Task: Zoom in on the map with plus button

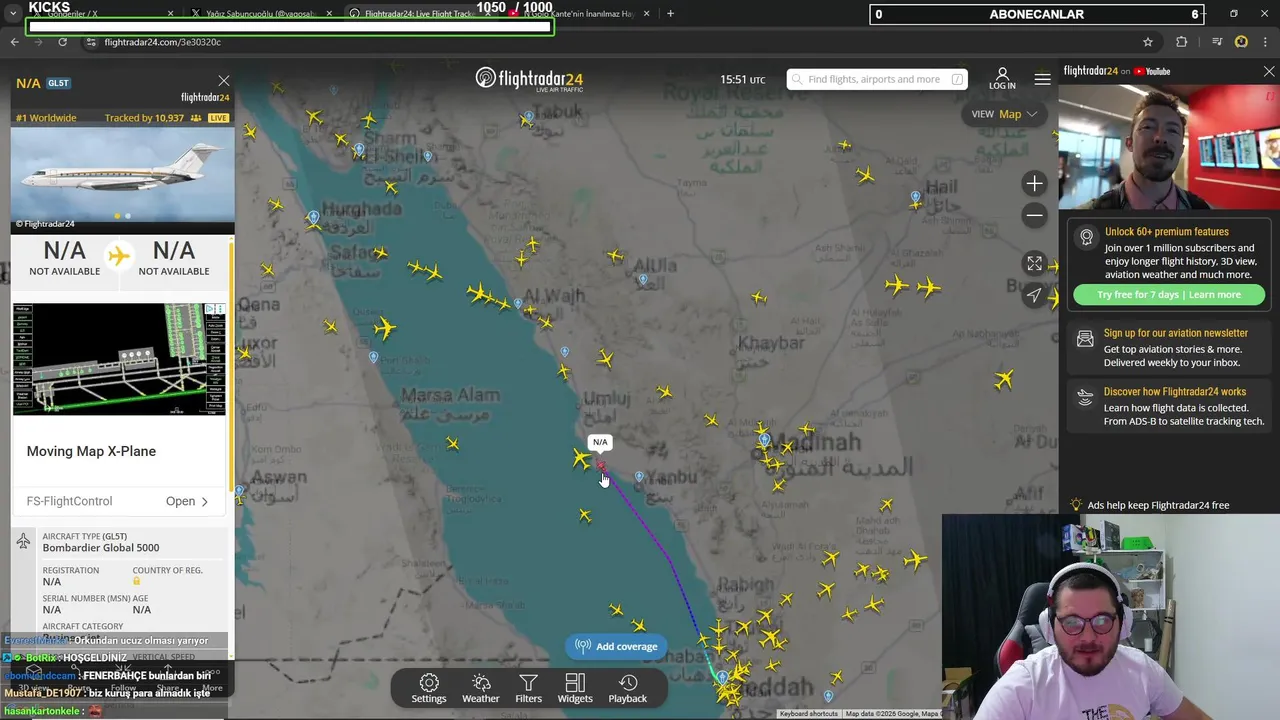Action: pyautogui.click(x=1034, y=183)
